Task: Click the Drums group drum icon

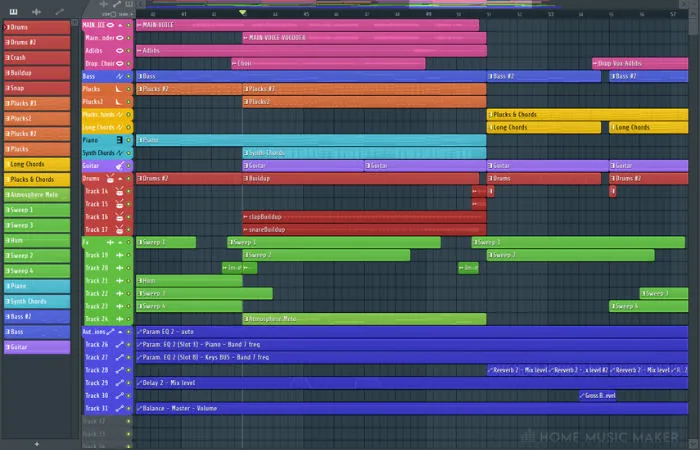Action: pos(110,179)
